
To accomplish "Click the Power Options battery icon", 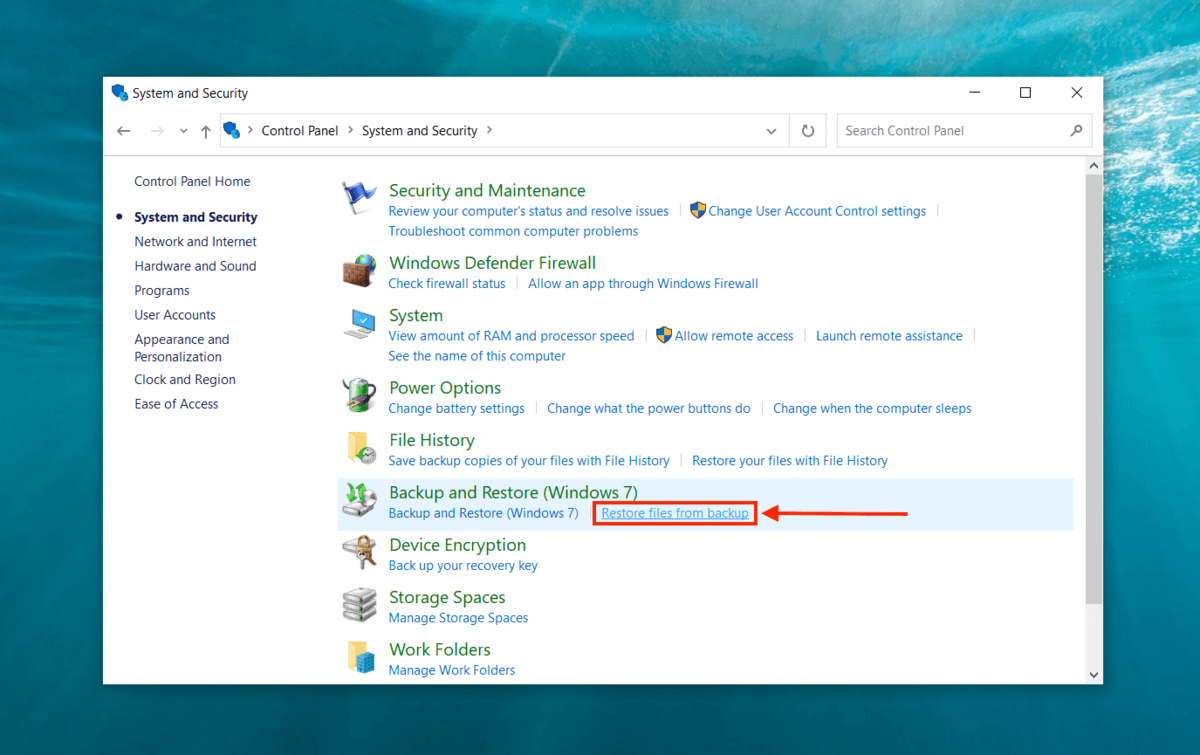I will tap(359, 395).
